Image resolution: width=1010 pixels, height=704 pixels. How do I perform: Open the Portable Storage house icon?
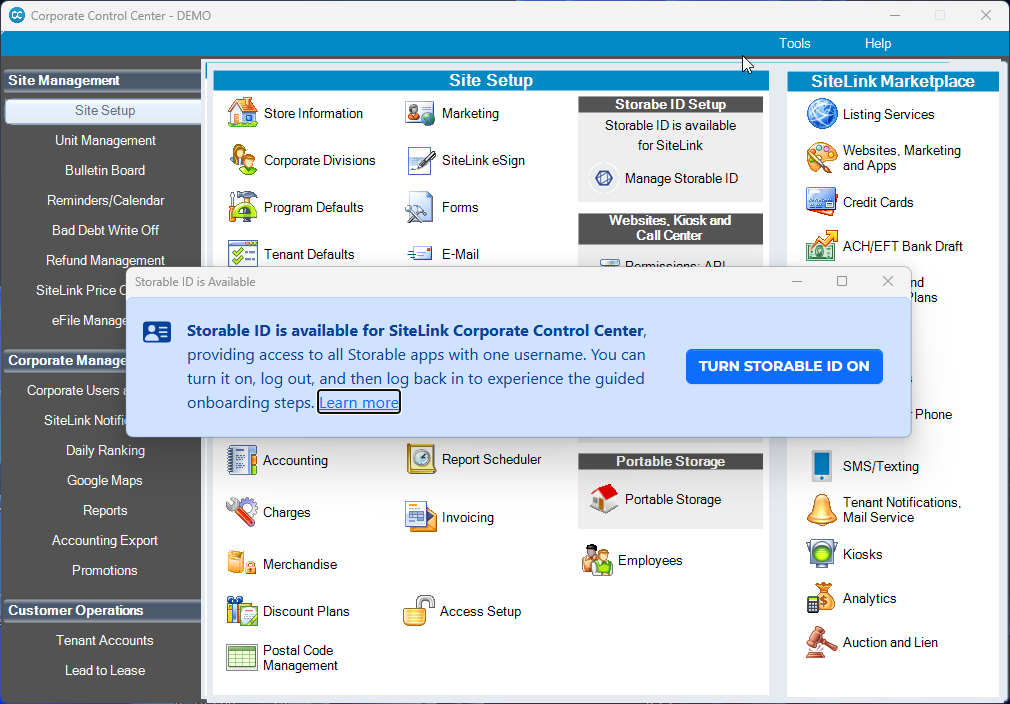pyautogui.click(x=604, y=499)
